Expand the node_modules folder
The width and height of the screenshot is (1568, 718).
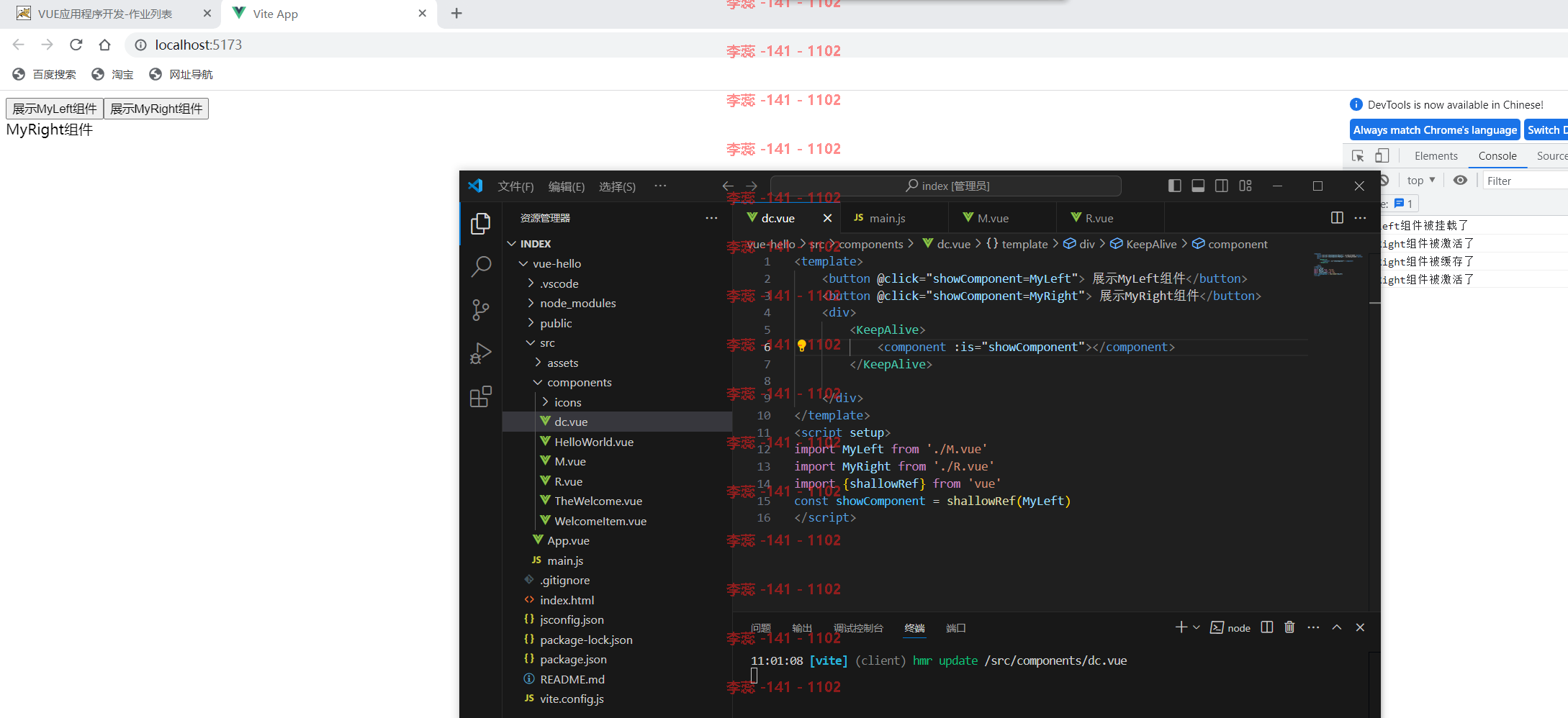(531, 303)
